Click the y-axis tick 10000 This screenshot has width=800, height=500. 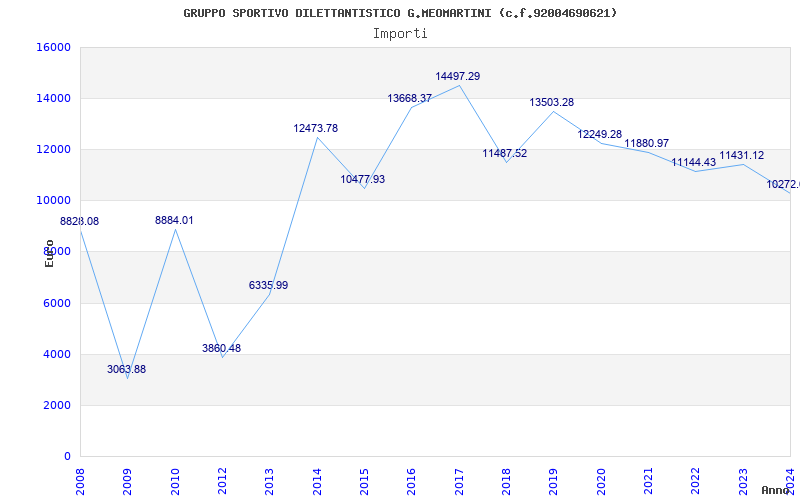(x=53, y=201)
